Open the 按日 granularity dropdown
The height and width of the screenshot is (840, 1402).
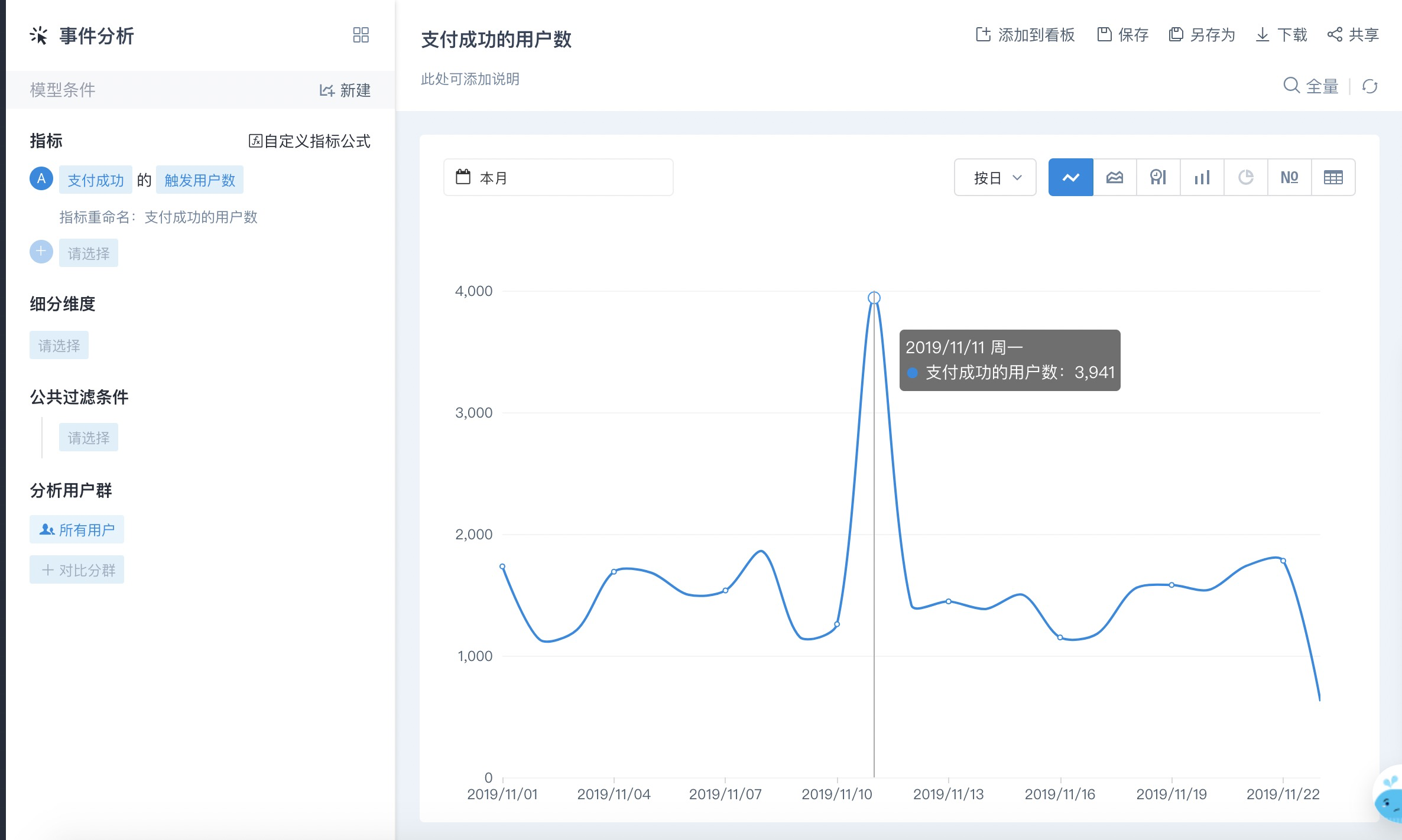click(995, 177)
